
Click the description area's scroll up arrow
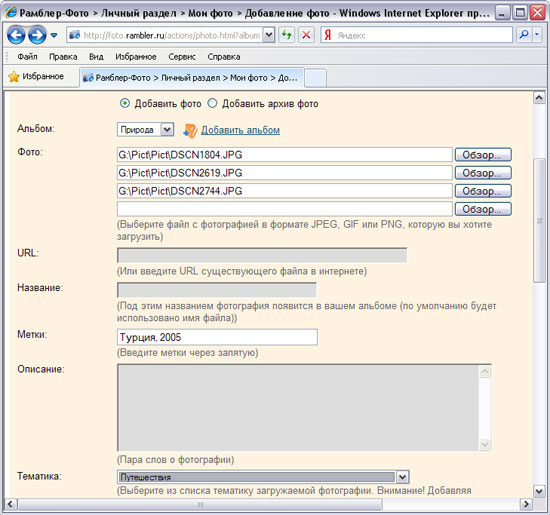485,372
